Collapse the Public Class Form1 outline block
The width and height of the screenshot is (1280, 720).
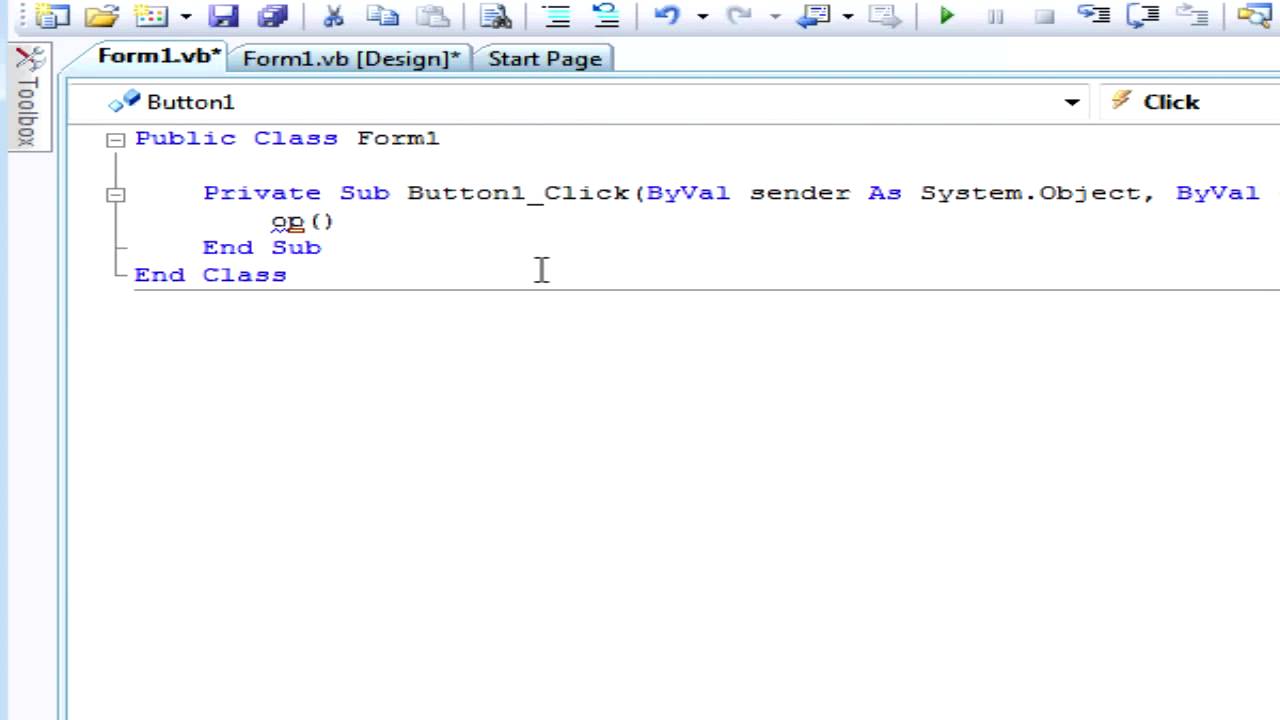point(116,140)
